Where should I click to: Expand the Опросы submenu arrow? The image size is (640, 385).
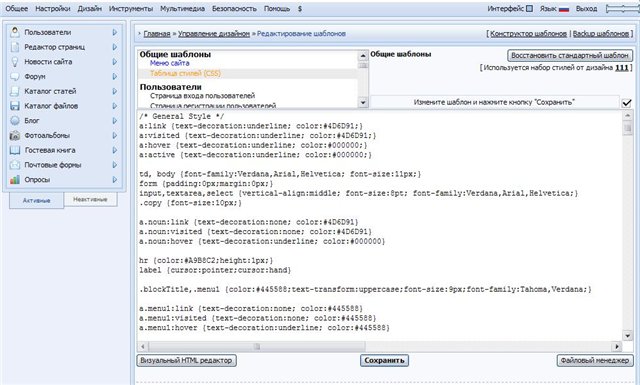pyautogui.click(x=115, y=179)
